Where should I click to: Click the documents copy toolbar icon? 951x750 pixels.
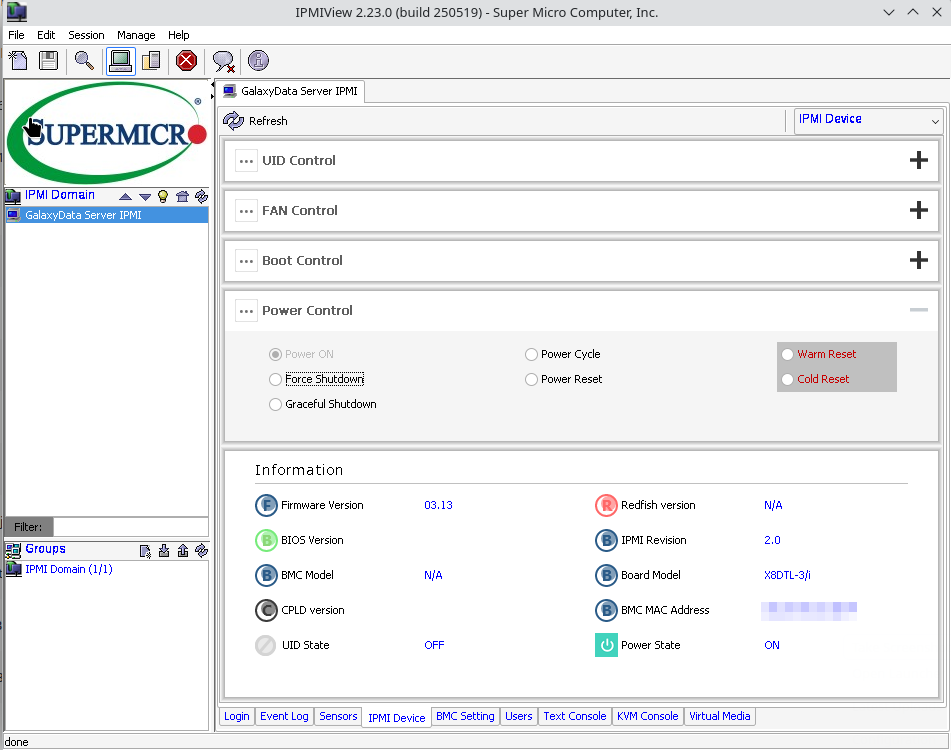(150, 61)
